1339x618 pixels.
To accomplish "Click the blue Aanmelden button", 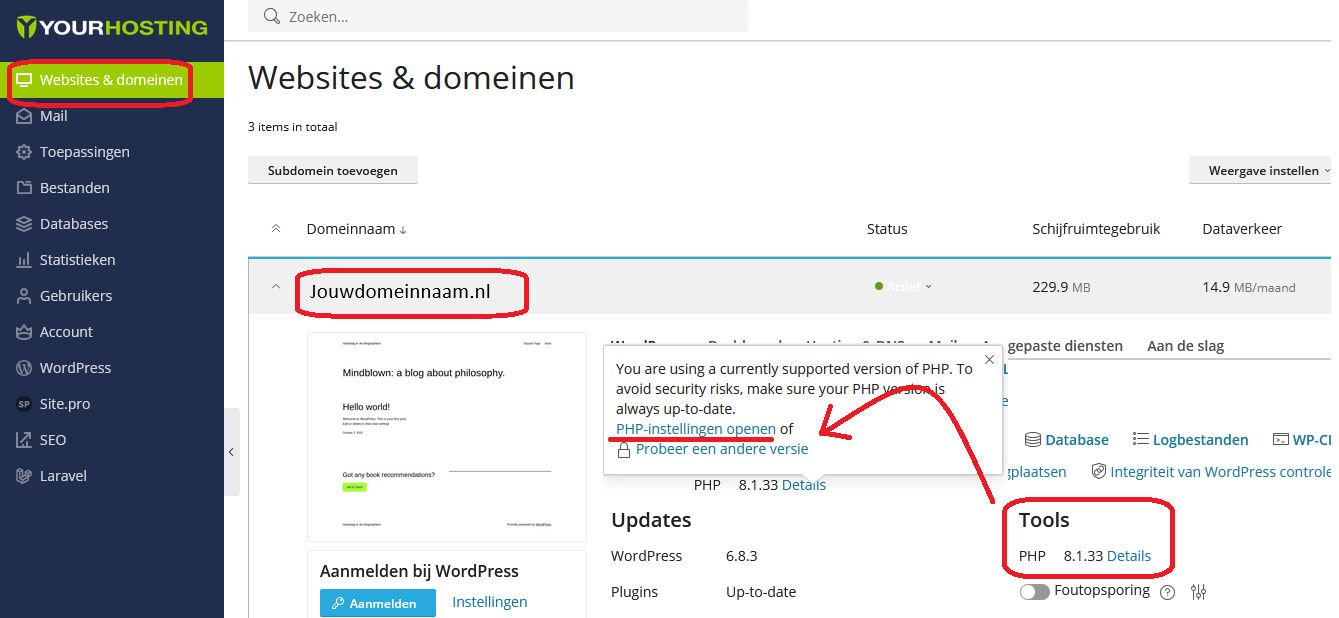I will pos(378,603).
